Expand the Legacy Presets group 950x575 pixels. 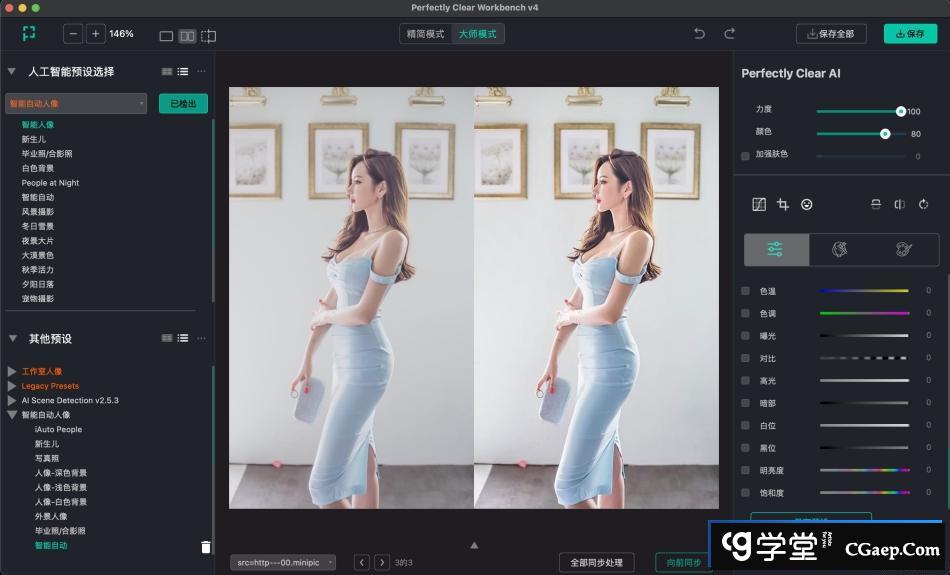(x=12, y=386)
